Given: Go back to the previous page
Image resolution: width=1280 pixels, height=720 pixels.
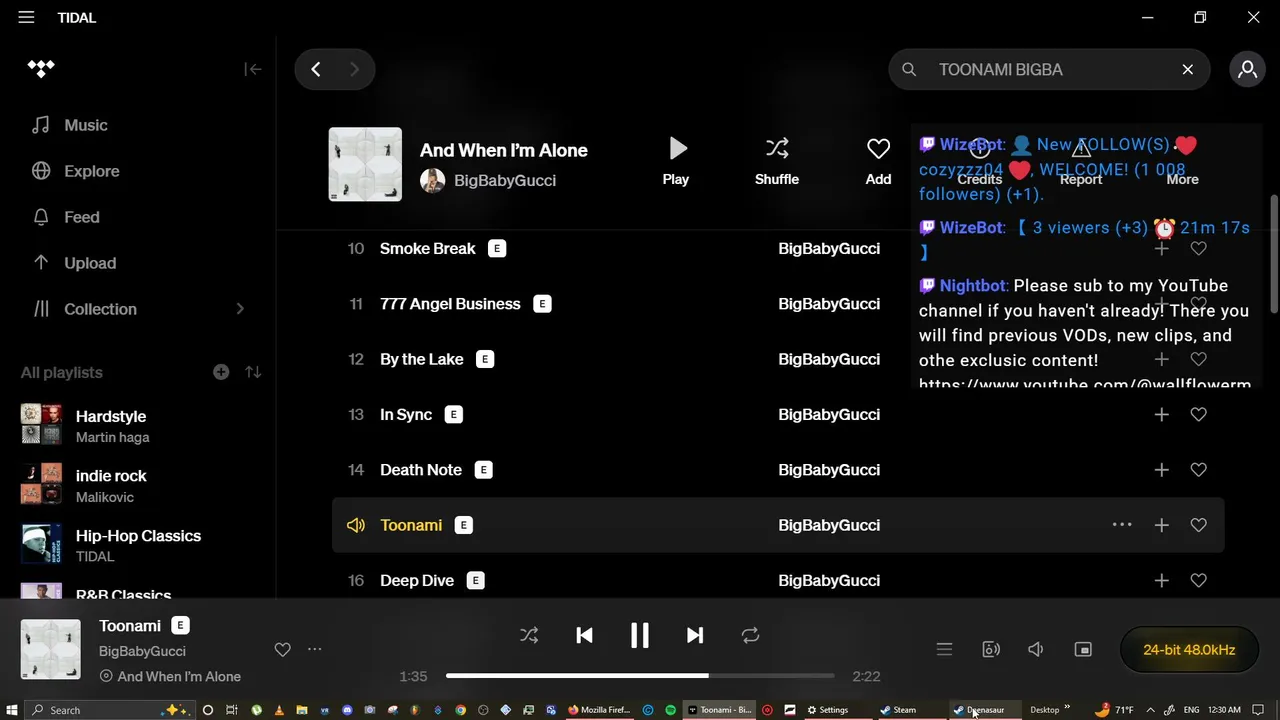Looking at the screenshot, I should (316, 69).
